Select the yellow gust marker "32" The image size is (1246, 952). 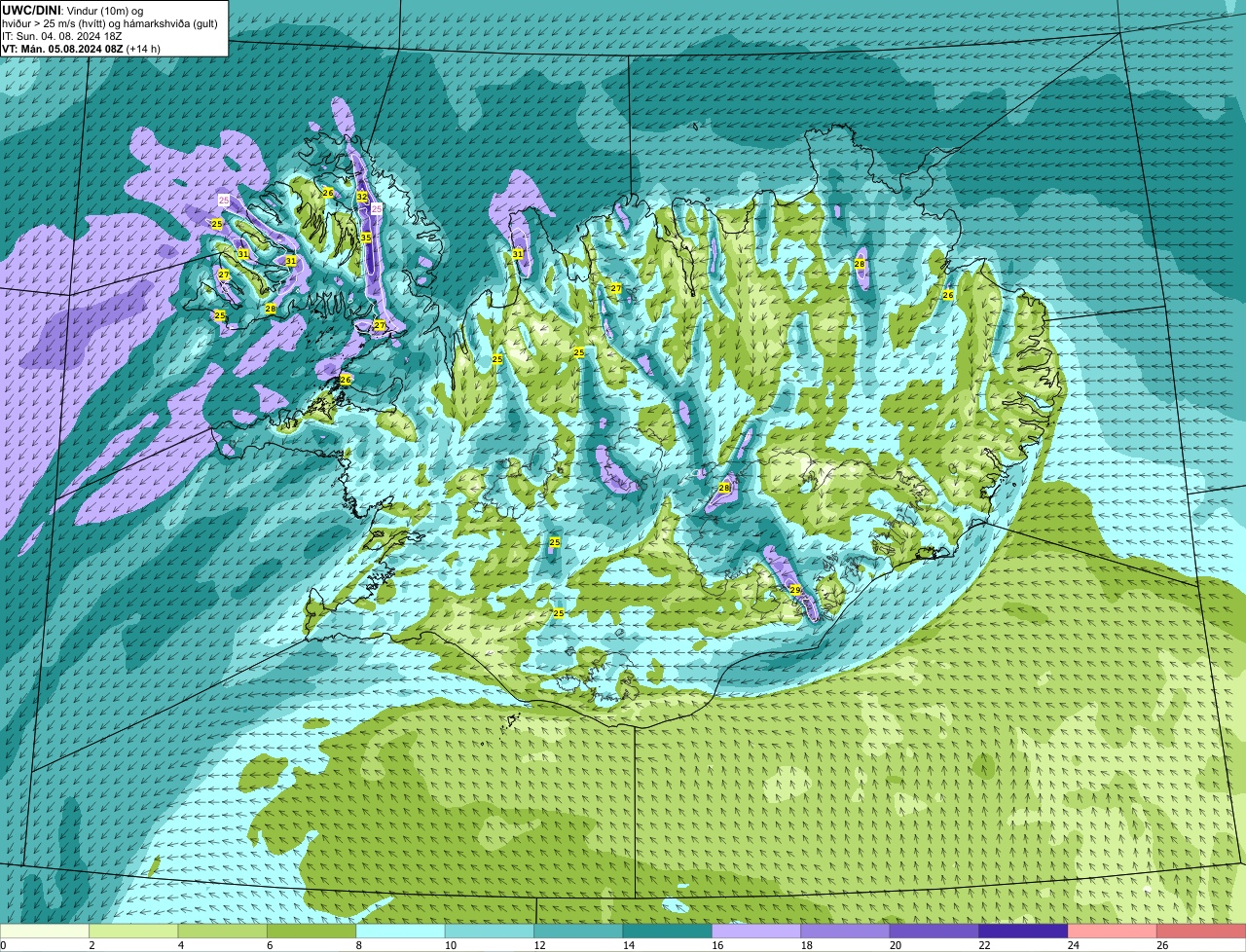tap(362, 197)
